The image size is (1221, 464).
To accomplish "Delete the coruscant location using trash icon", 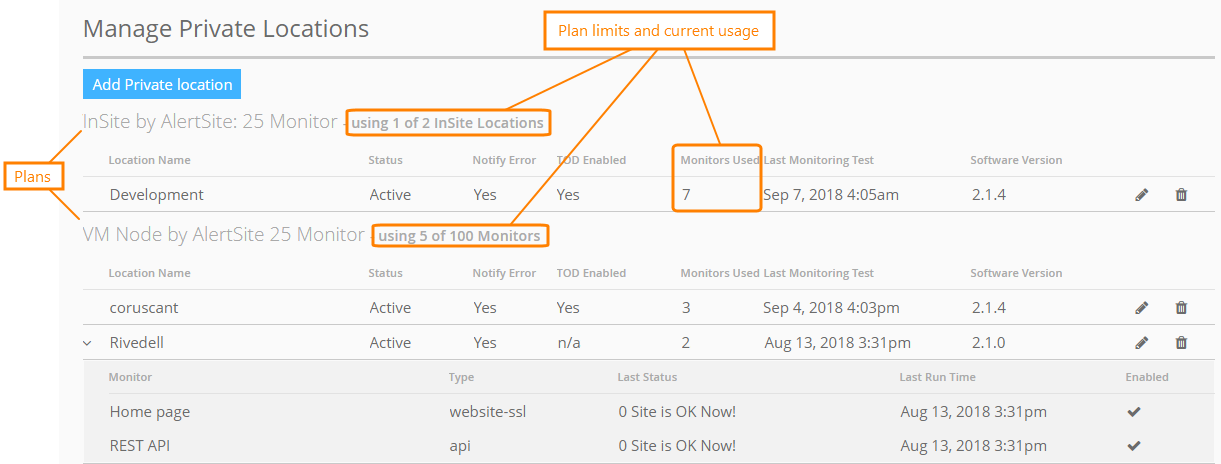I will [x=1181, y=308].
